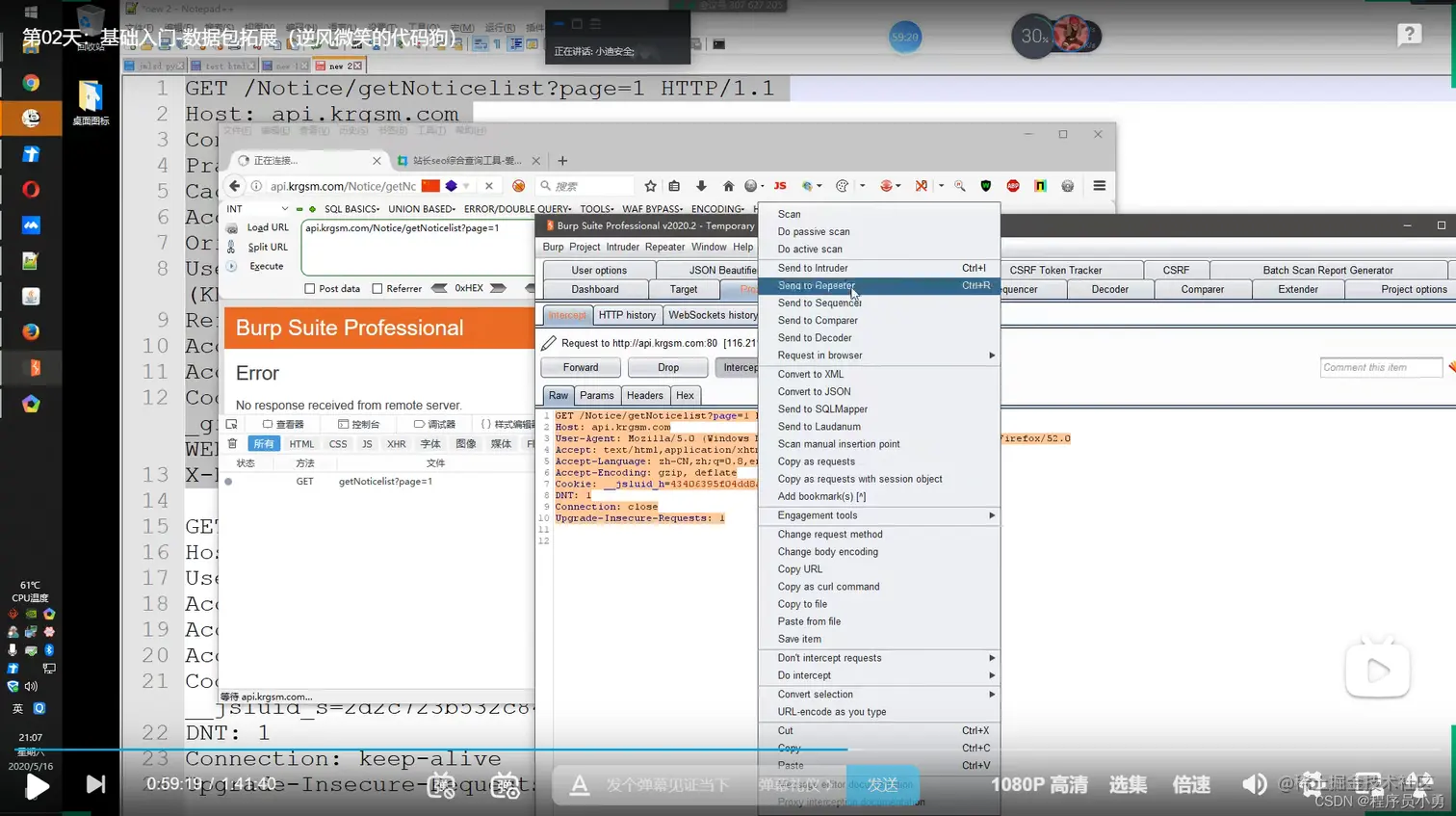Open SQL BASICS HackBar menu

coord(351,208)
